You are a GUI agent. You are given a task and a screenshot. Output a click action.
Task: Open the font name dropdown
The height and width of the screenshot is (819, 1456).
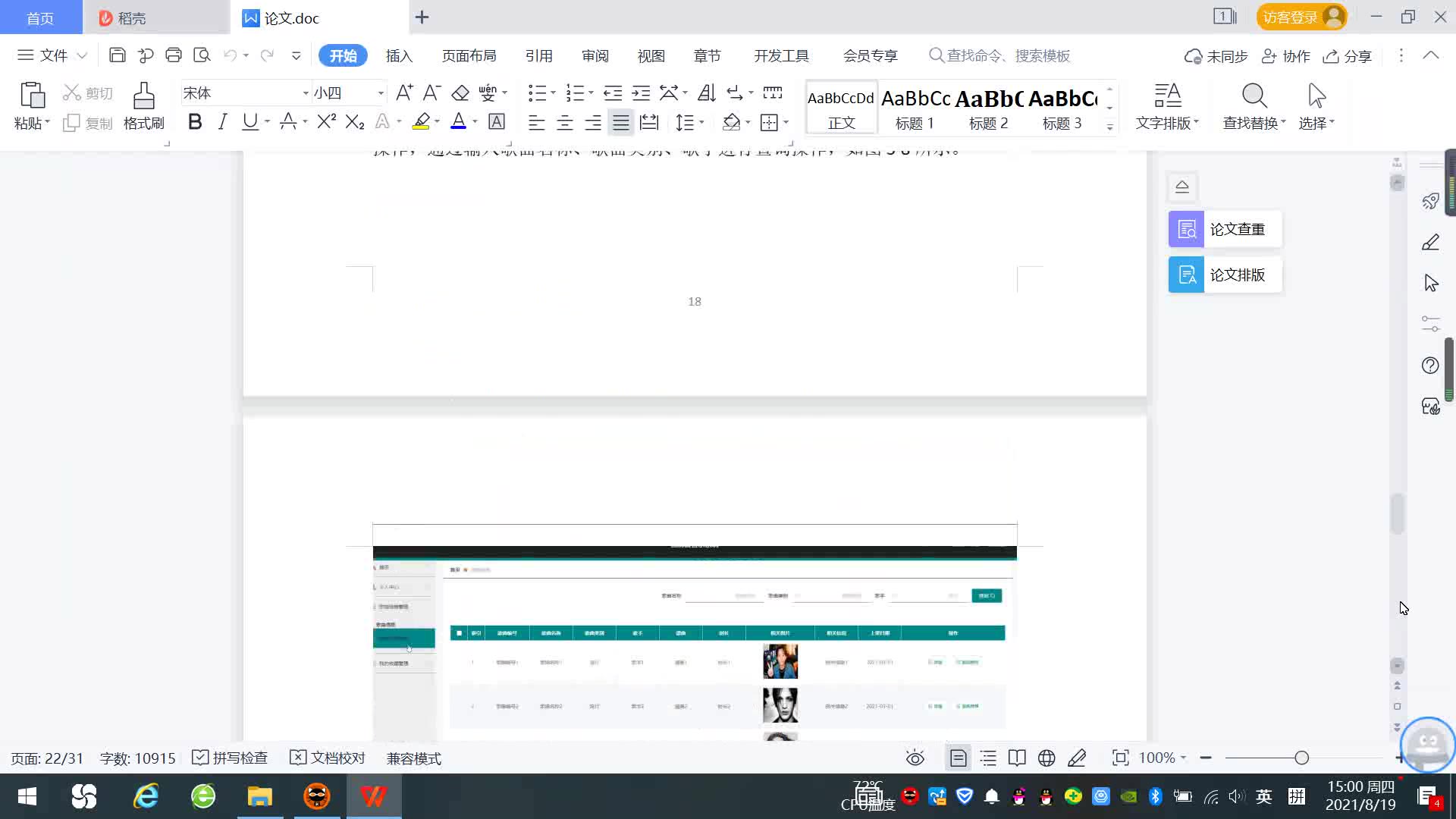coord(306,93)
